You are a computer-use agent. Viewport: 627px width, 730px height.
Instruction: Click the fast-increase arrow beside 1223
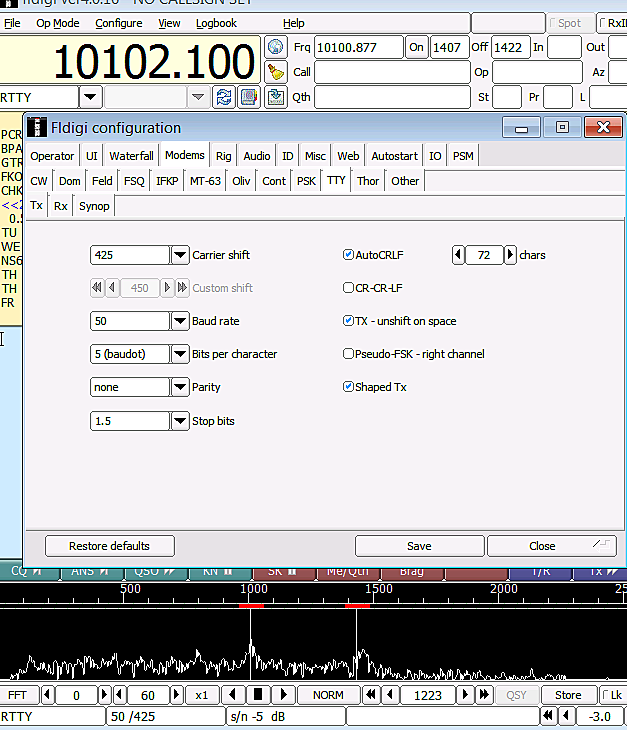click(484, 695)
